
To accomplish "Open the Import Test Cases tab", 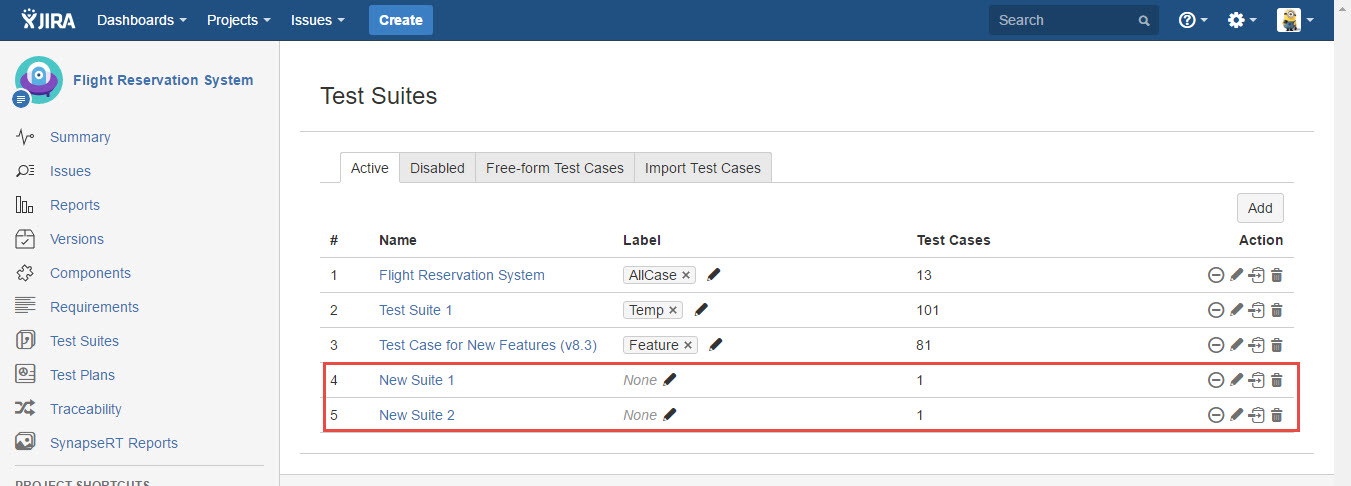I will [702, 168].
